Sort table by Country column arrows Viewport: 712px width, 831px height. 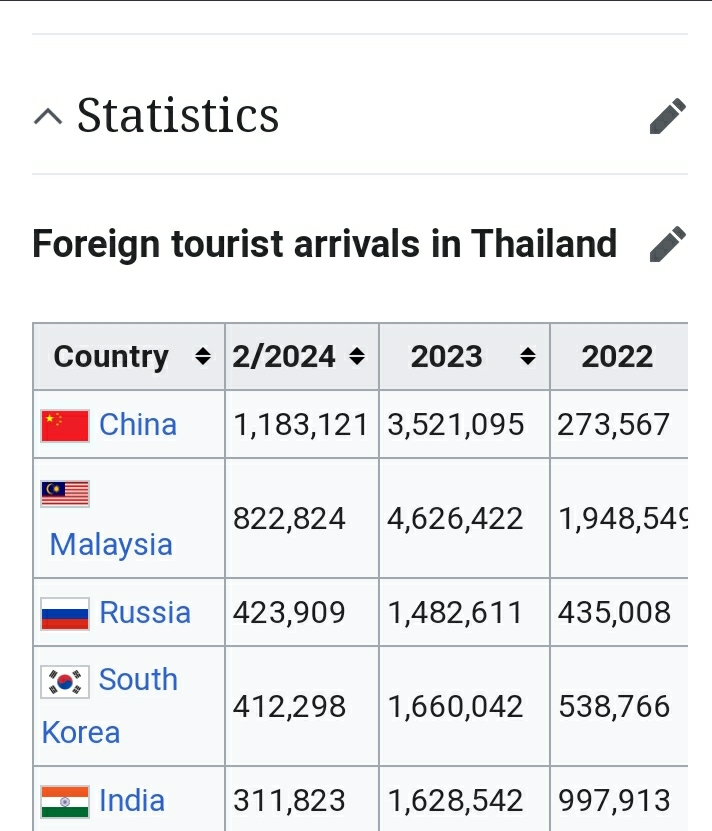coord(203,357)
